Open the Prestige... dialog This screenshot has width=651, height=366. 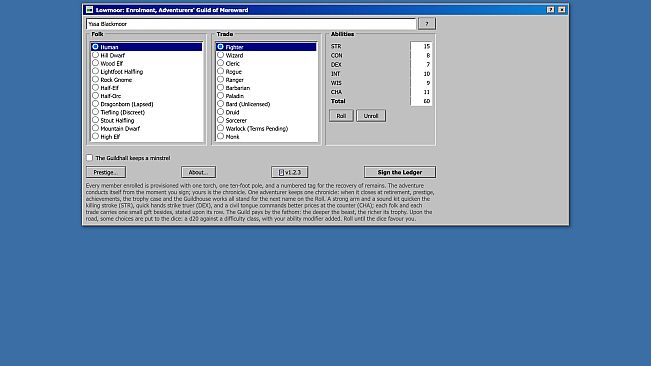(x=106, y=172)
